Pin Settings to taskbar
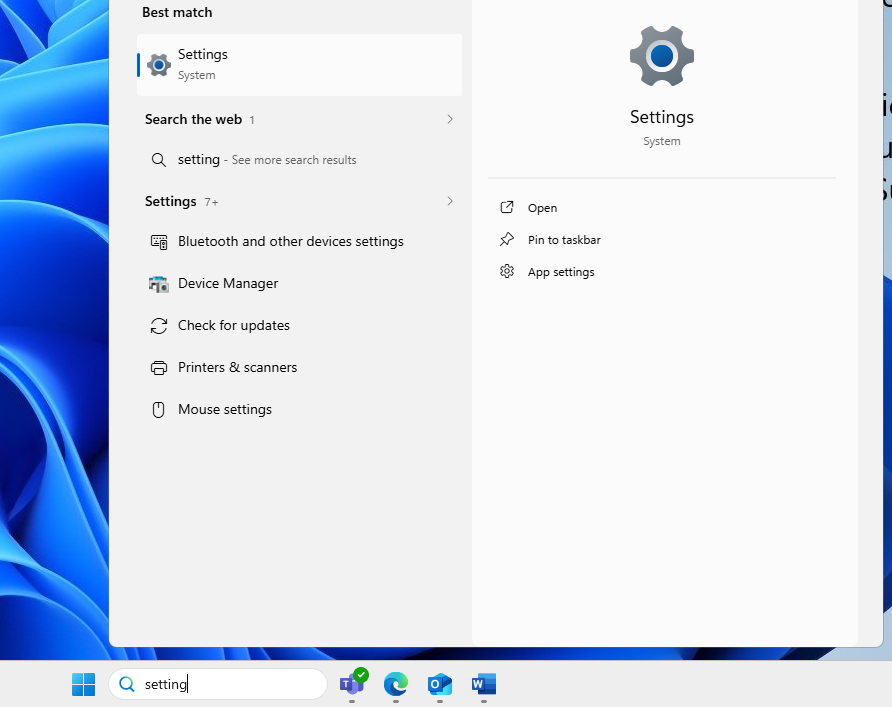Viewport: 892px width, 707px height. (x=564, y=239)
